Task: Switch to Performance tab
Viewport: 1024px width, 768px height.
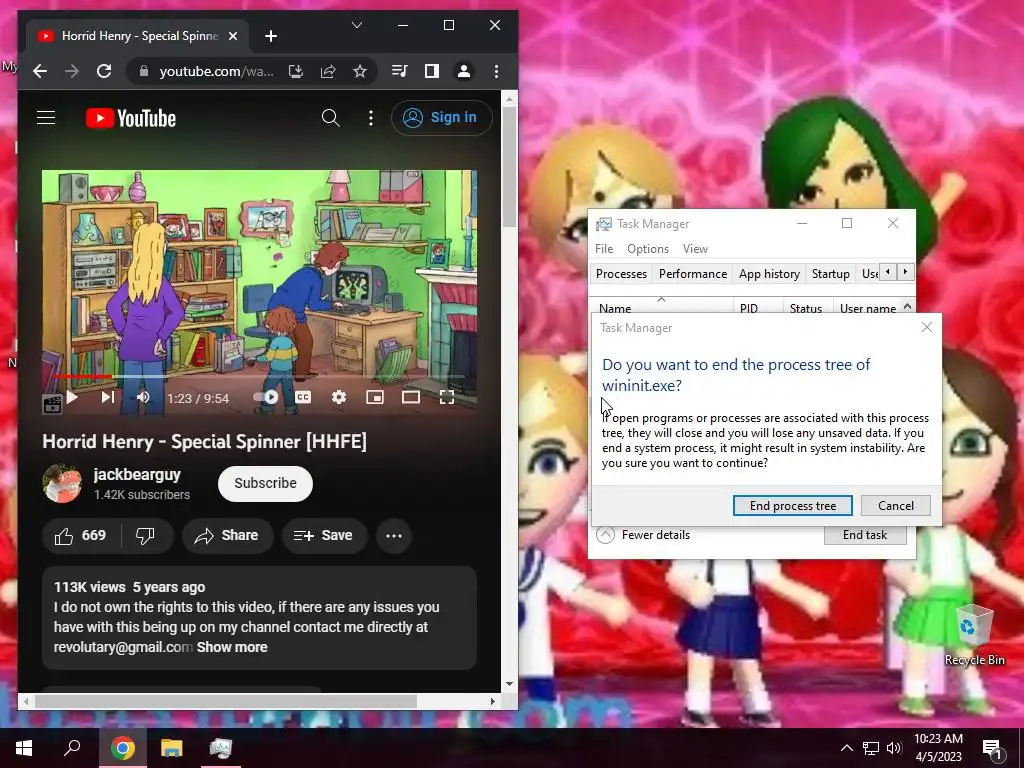Action: (x=693, y=274)
